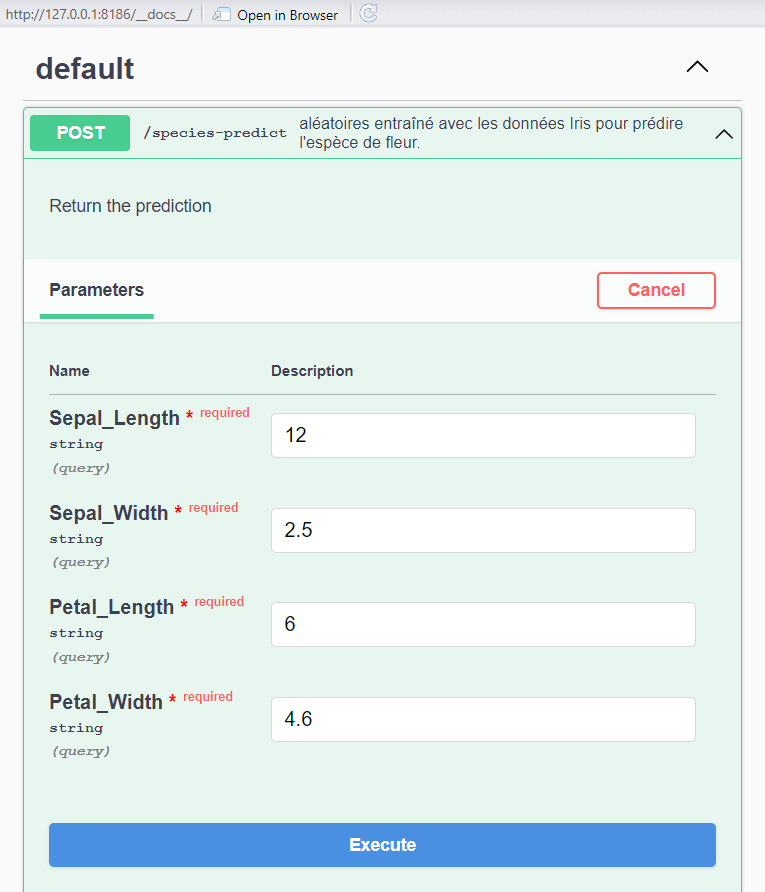Click the green POST method badge
The image size is (765, 892).
pos(80,133)
